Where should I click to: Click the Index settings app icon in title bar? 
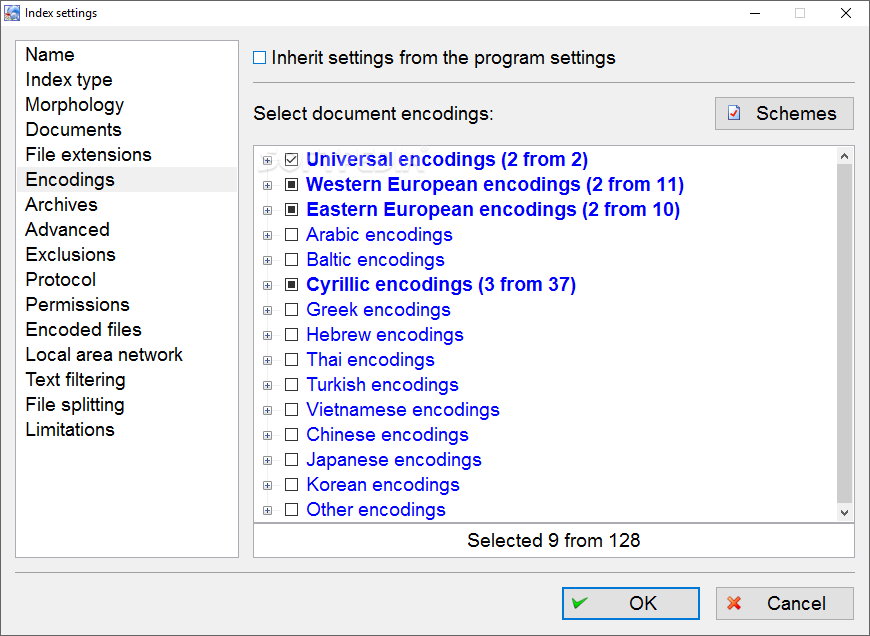tap(12, 13)
